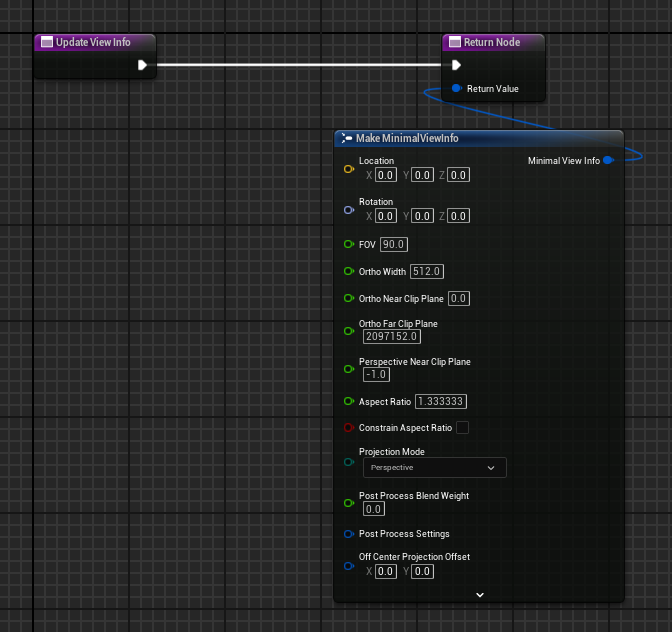
Task: Click the Location input pin
Action: (x=348, y=169)
